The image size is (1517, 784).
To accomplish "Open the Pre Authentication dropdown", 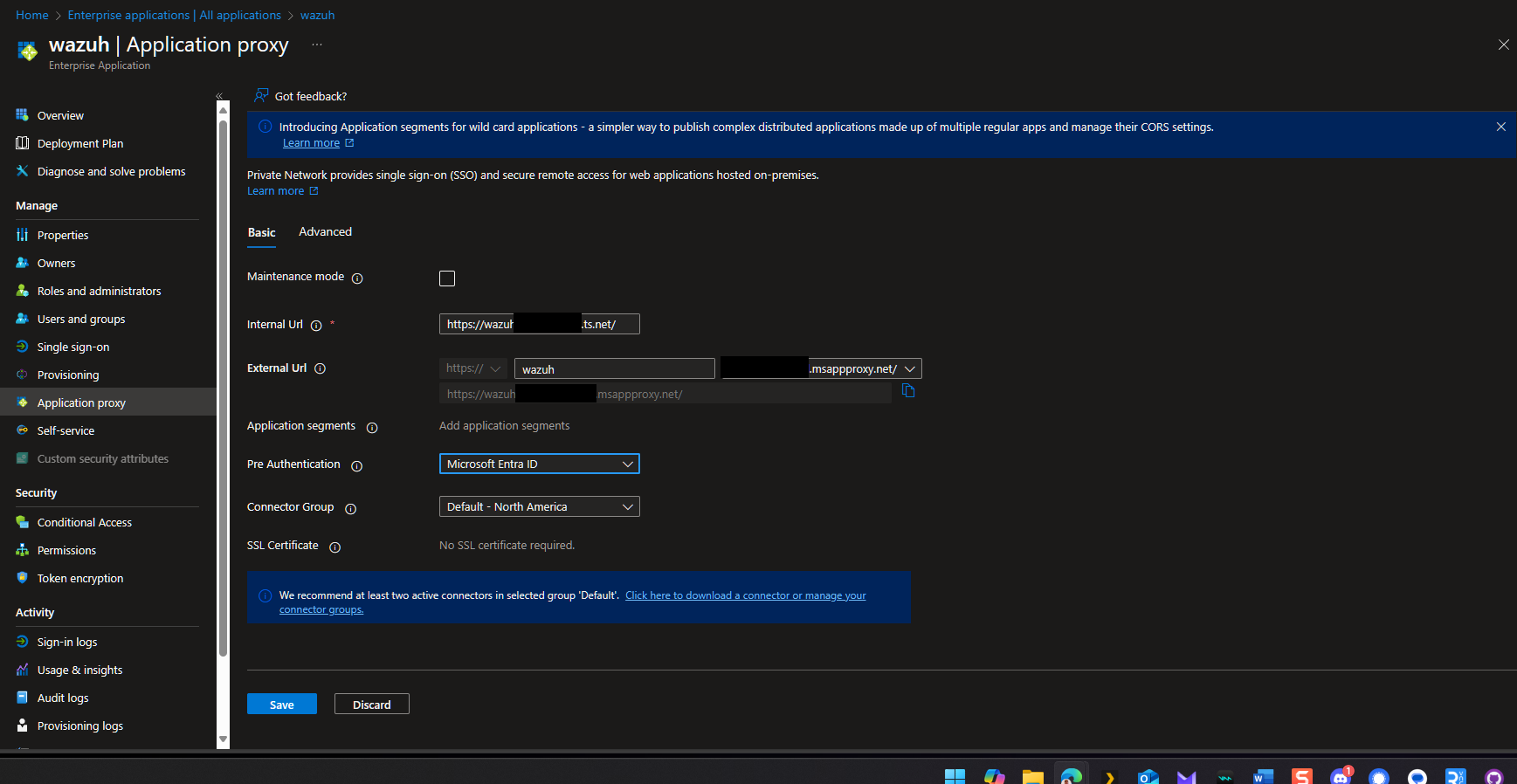I will (x=540, y=464).
